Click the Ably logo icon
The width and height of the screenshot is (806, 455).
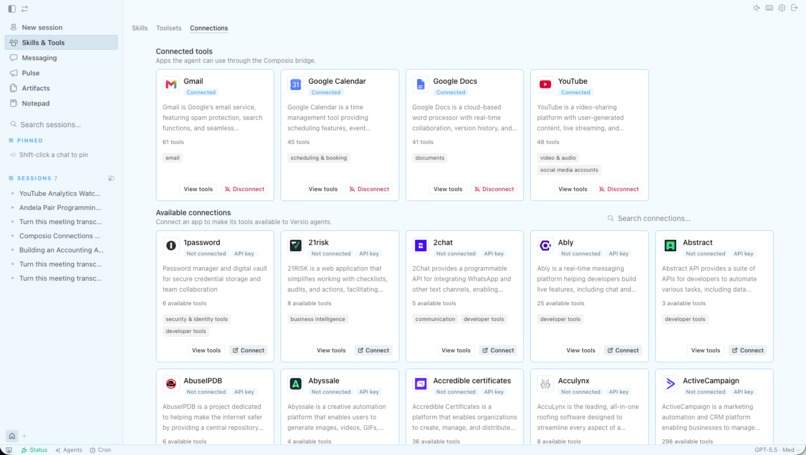pyautogui.click(x=545, y=246)
